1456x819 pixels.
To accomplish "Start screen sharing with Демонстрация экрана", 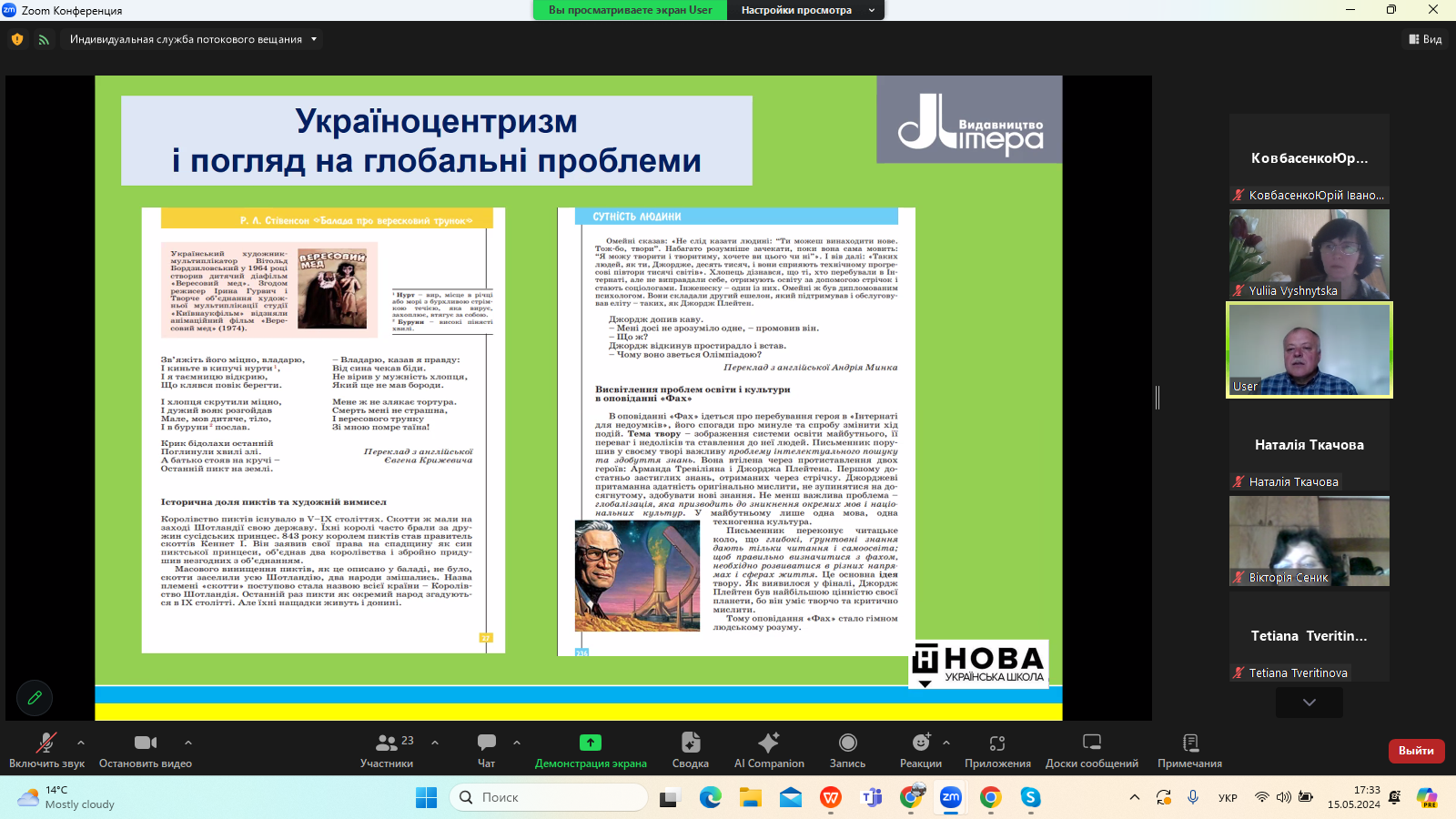I will click(x=591, y=743).
